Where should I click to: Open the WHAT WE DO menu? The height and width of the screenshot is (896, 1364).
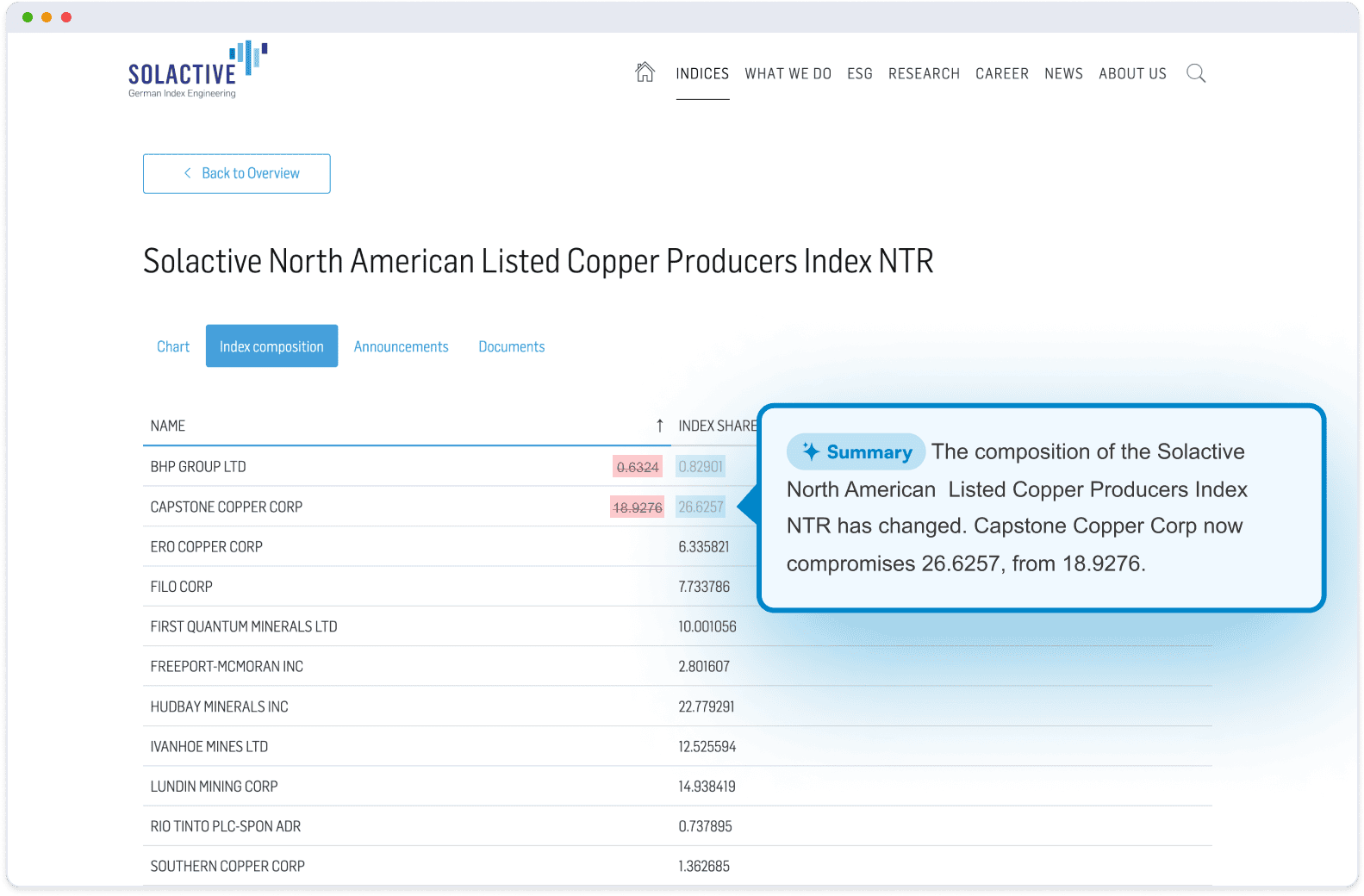click(x=788, y=74)
